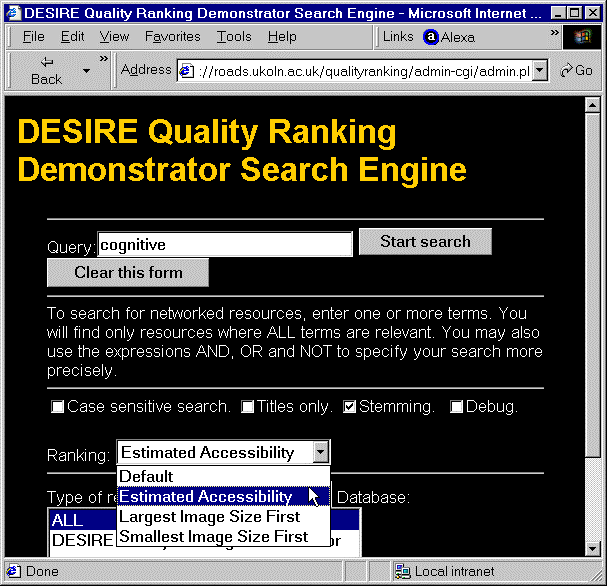The image size is (607, 586).
Task: Open the address bar dropdown arrow
Action: pos(540,71)
